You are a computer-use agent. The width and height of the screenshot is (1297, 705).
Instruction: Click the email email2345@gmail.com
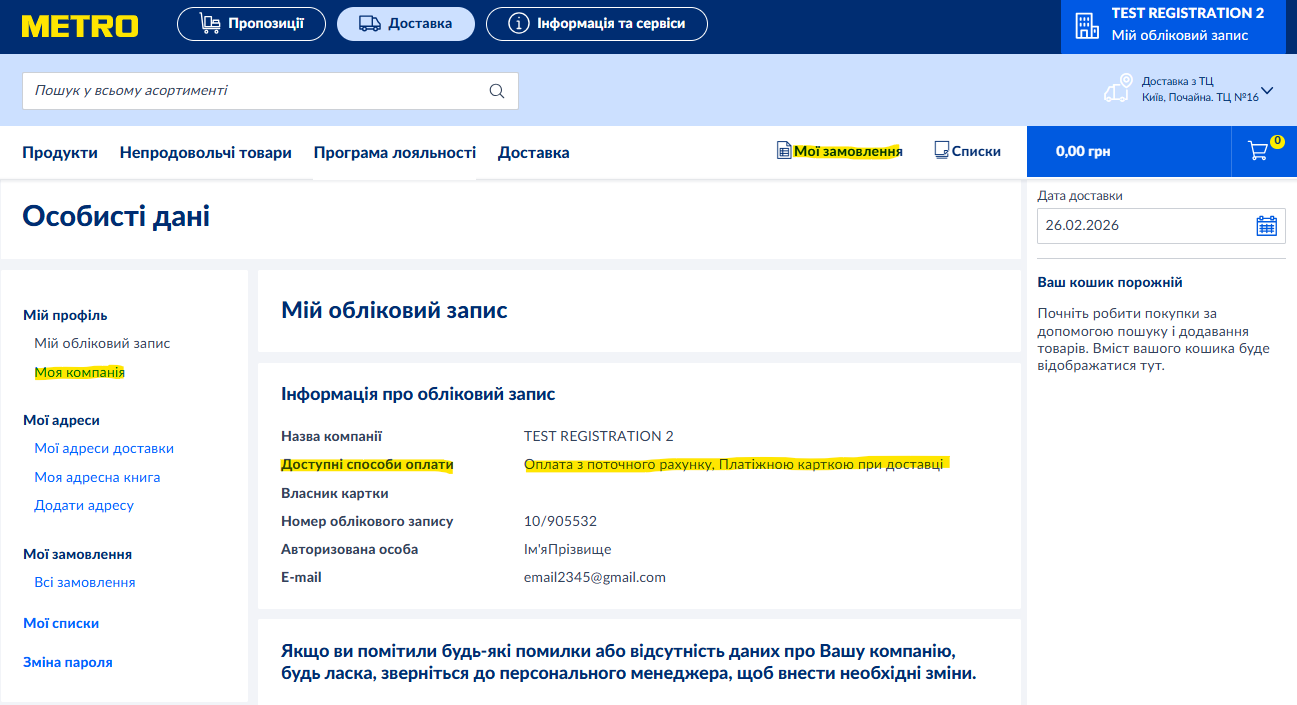coord(595,577)
